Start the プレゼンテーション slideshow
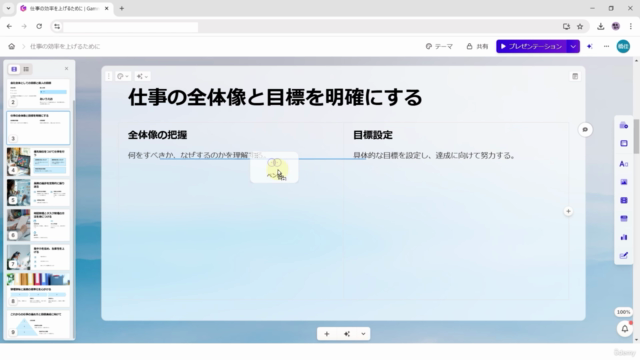 click(x=531, y=47)
